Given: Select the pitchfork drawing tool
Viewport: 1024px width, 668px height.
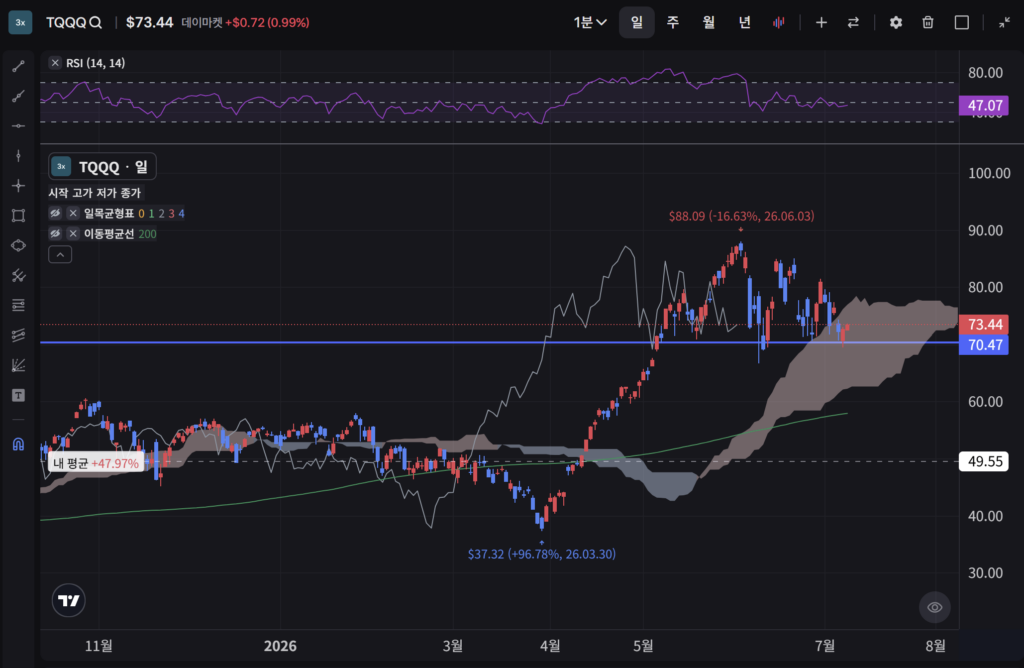Looking at the screenshot, I should coord(18,276).
